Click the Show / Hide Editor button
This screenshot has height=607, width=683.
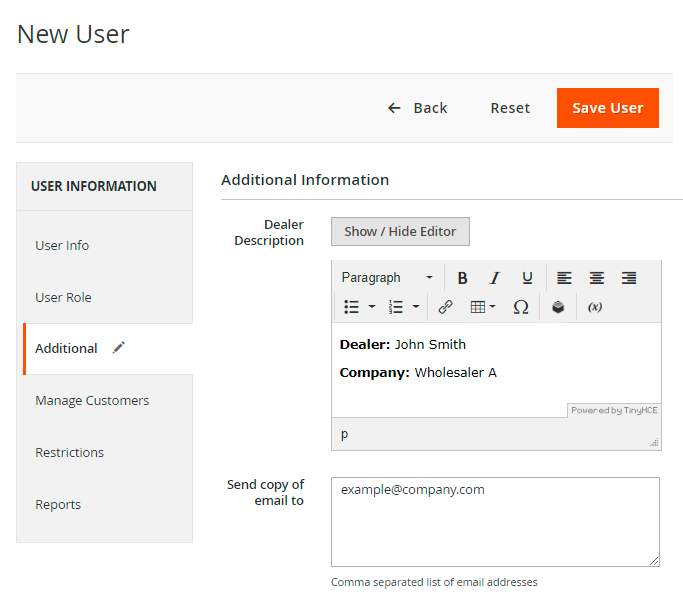pos(400,231)
